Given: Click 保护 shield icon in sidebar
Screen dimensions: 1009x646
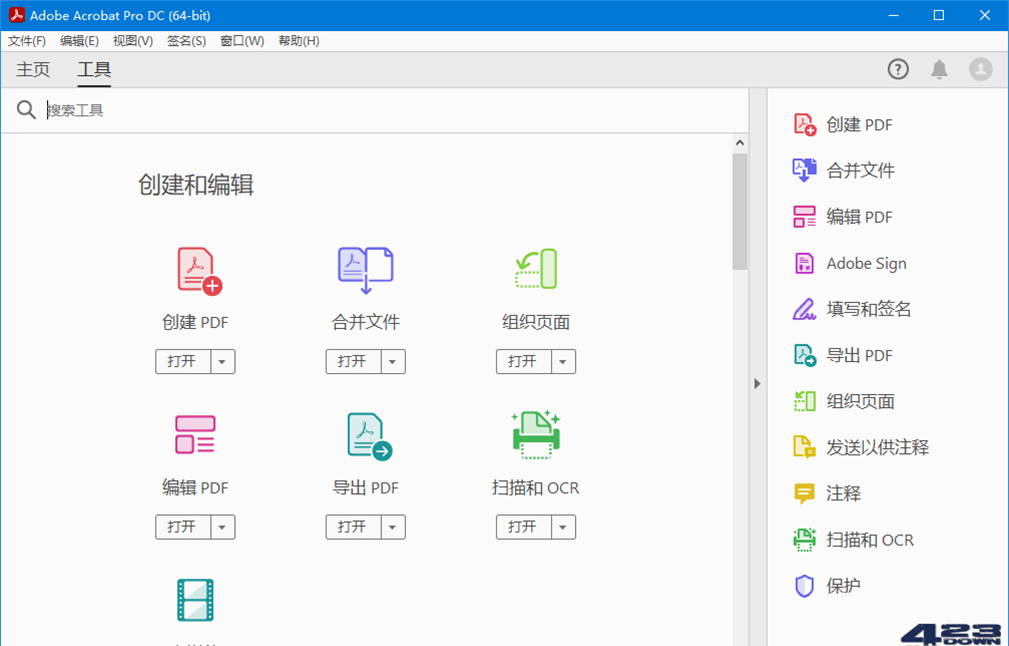Looking at the screenshot, I should [x=804, y=586].
